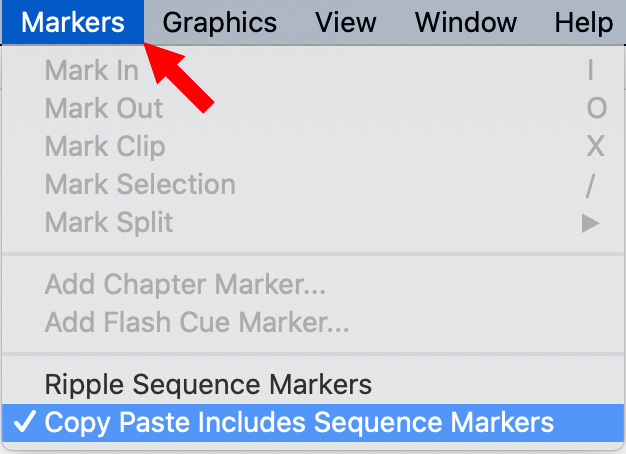Select the Mark Clip menu item

(105, 147)
